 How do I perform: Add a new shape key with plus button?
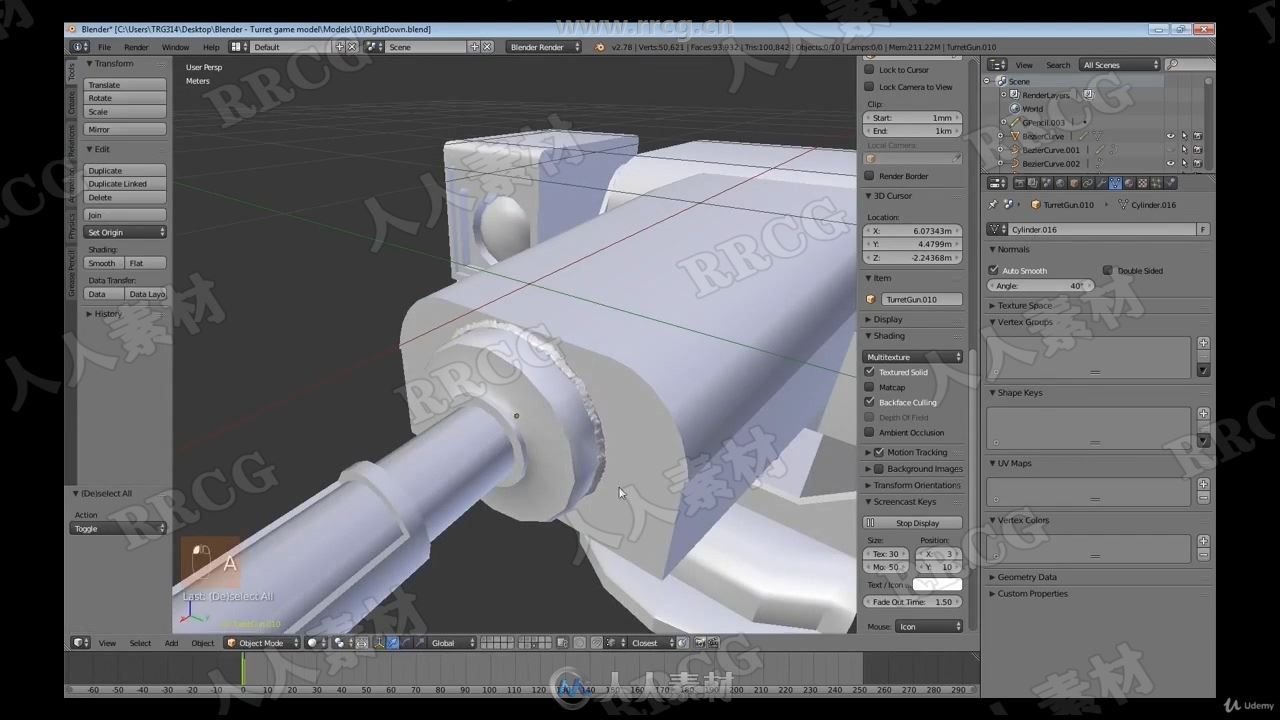1204,413
